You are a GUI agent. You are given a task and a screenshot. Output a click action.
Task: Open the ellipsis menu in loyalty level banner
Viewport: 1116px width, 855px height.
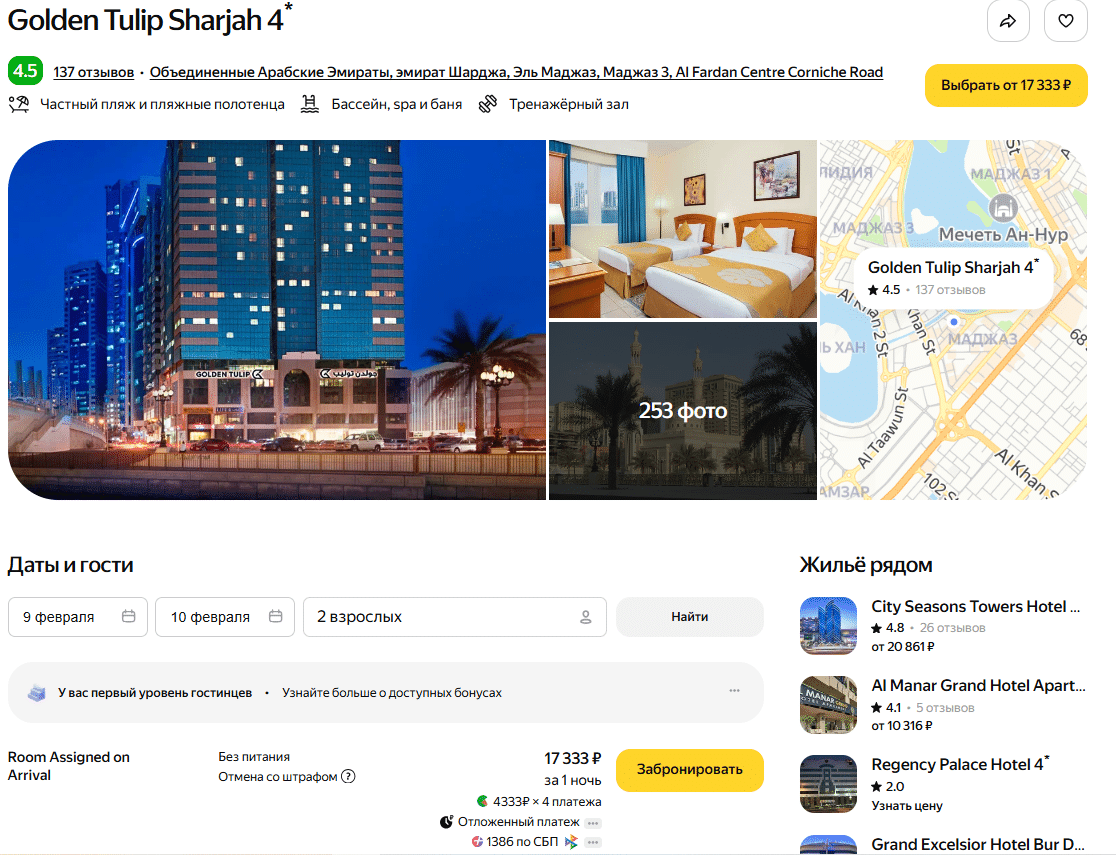pos(735,691)
